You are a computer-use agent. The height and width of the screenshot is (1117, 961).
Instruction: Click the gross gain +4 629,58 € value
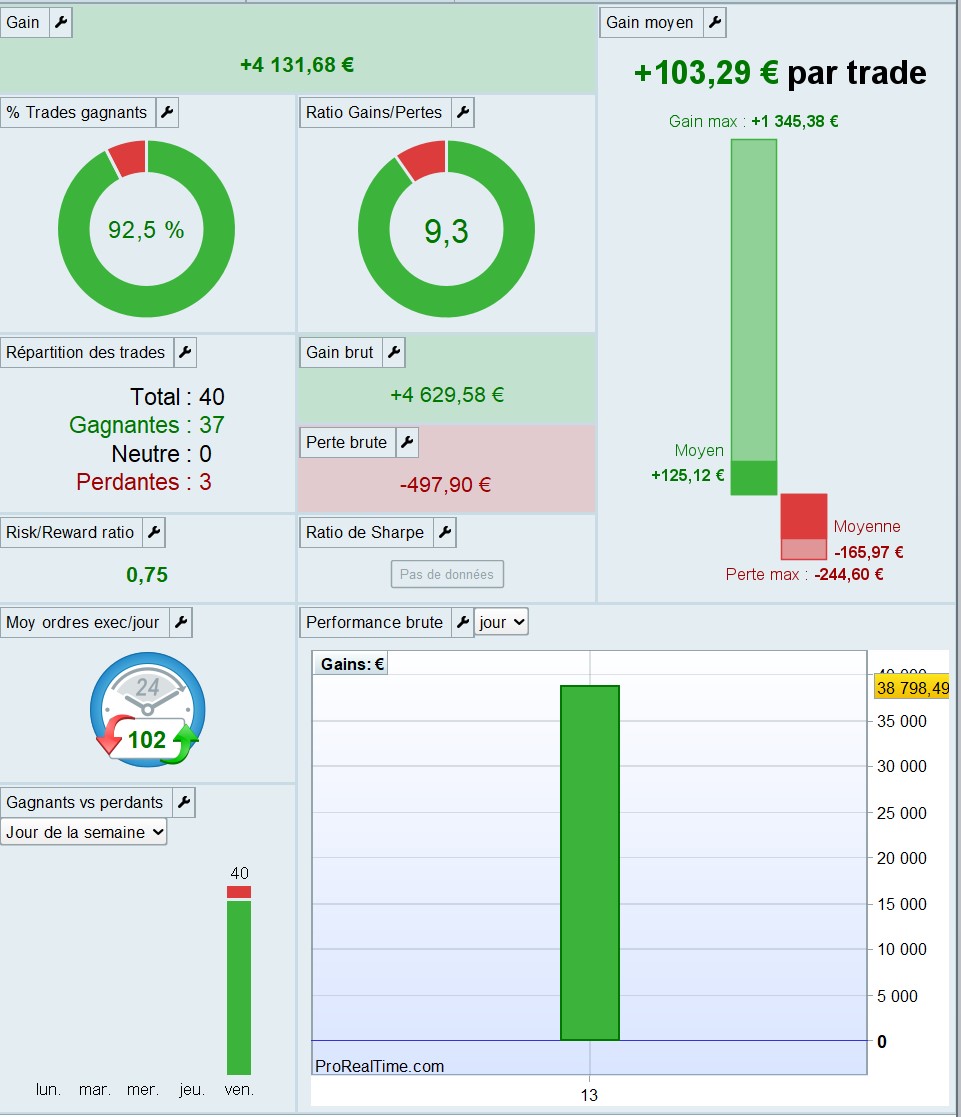447,395
